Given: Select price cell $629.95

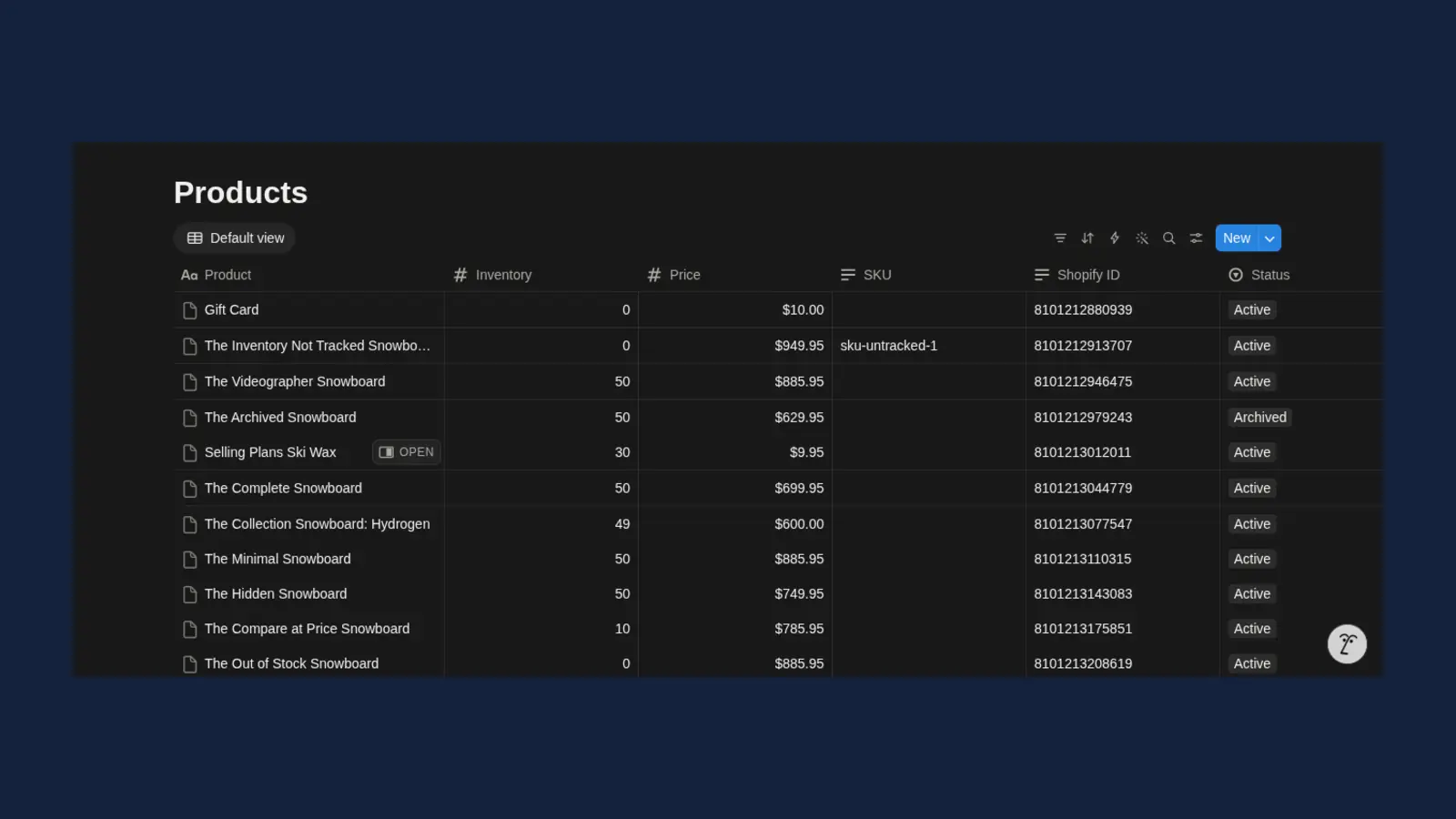Looking at the screenshot, I should [x=735, y=418].
